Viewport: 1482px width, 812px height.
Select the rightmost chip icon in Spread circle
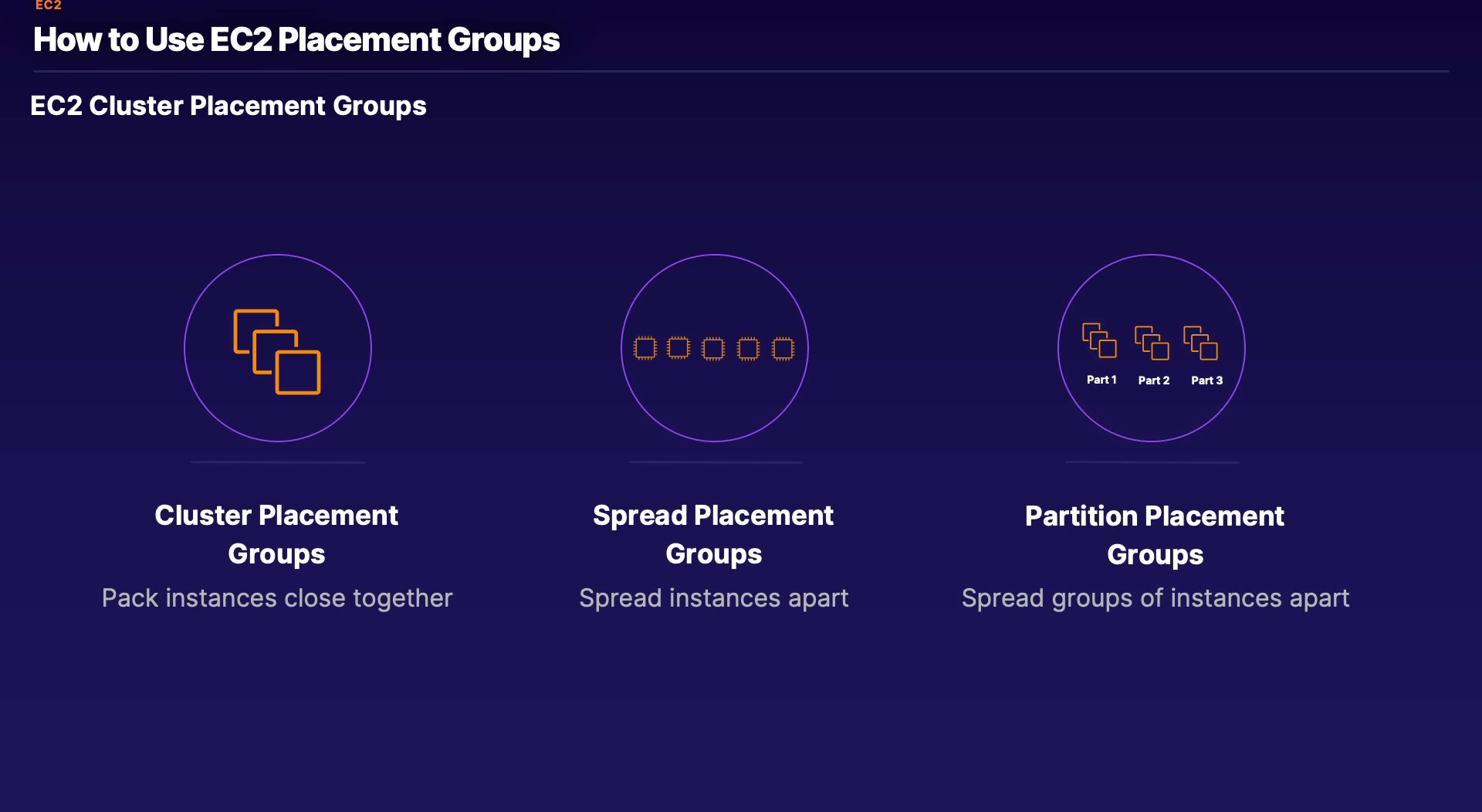point(783,349)
